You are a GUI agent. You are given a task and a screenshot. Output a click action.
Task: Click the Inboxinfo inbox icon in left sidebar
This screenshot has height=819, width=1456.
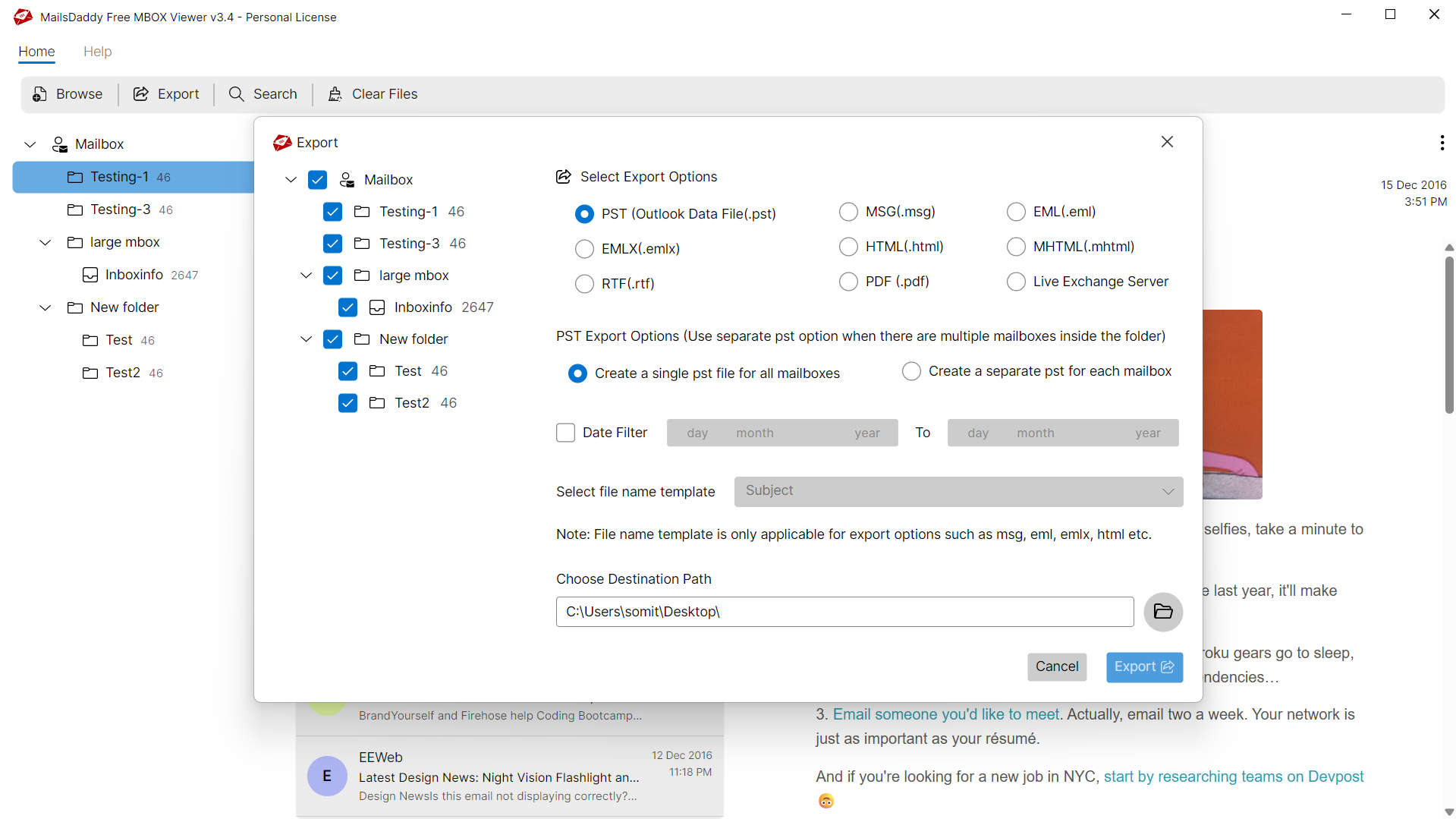coord(90,275)
